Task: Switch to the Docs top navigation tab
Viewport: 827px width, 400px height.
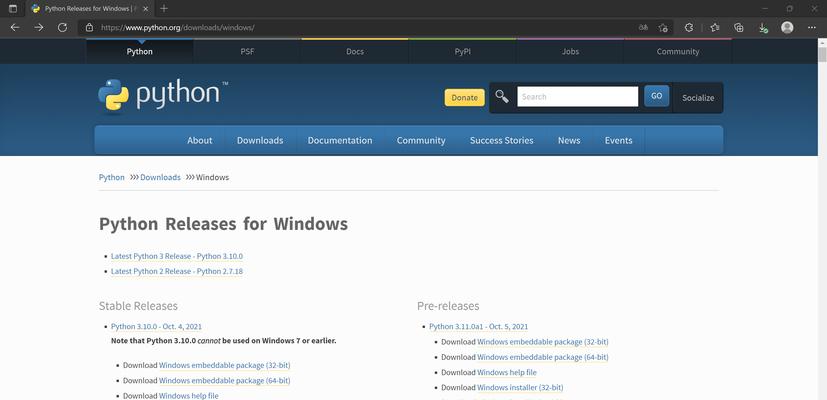Action: point(355,51)
